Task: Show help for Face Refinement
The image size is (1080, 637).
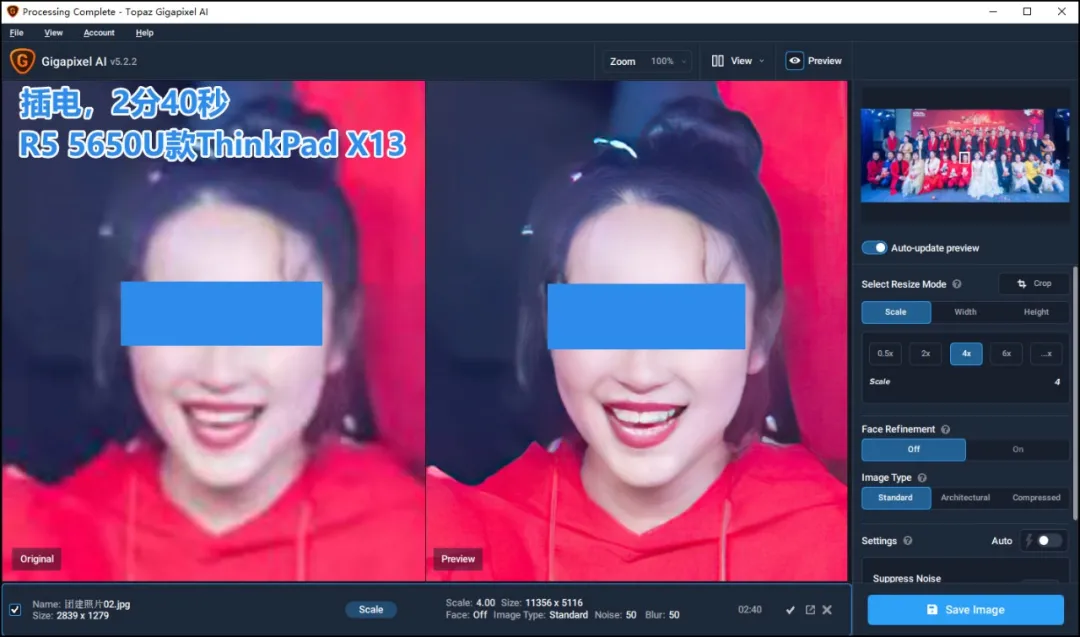Action: click(x=946, y=429)
